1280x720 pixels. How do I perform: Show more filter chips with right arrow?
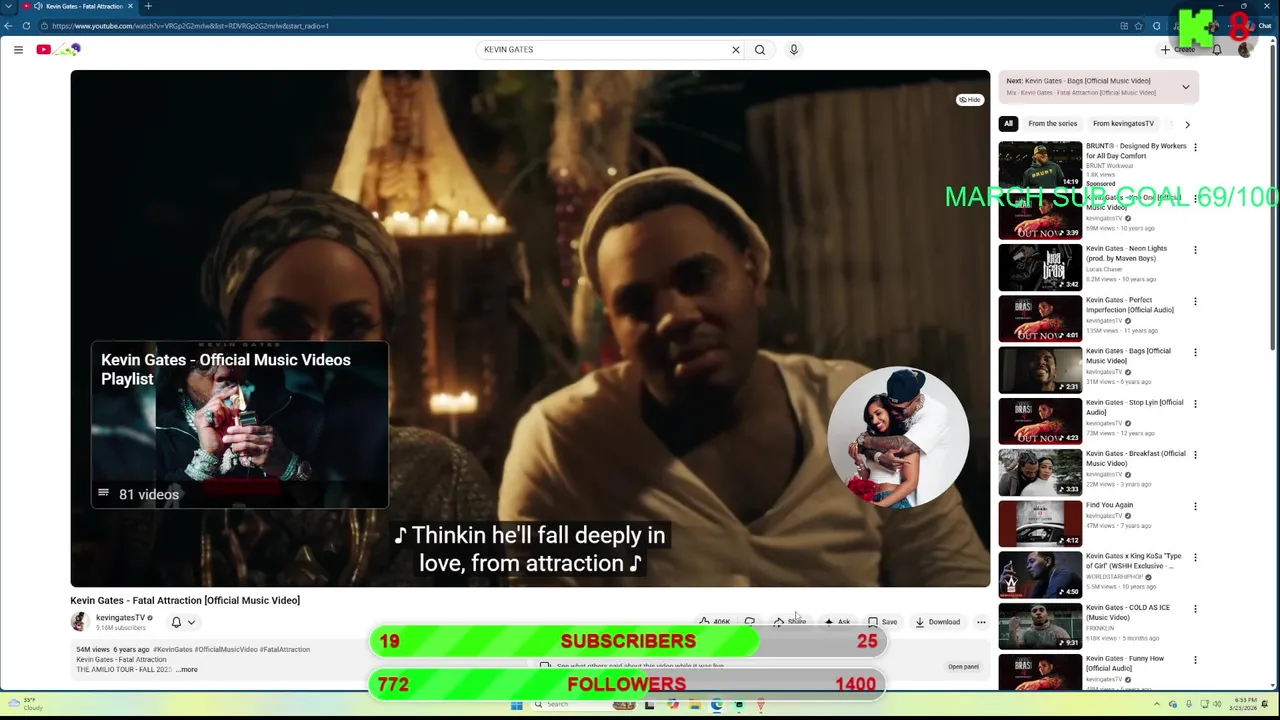[1187, 124]
